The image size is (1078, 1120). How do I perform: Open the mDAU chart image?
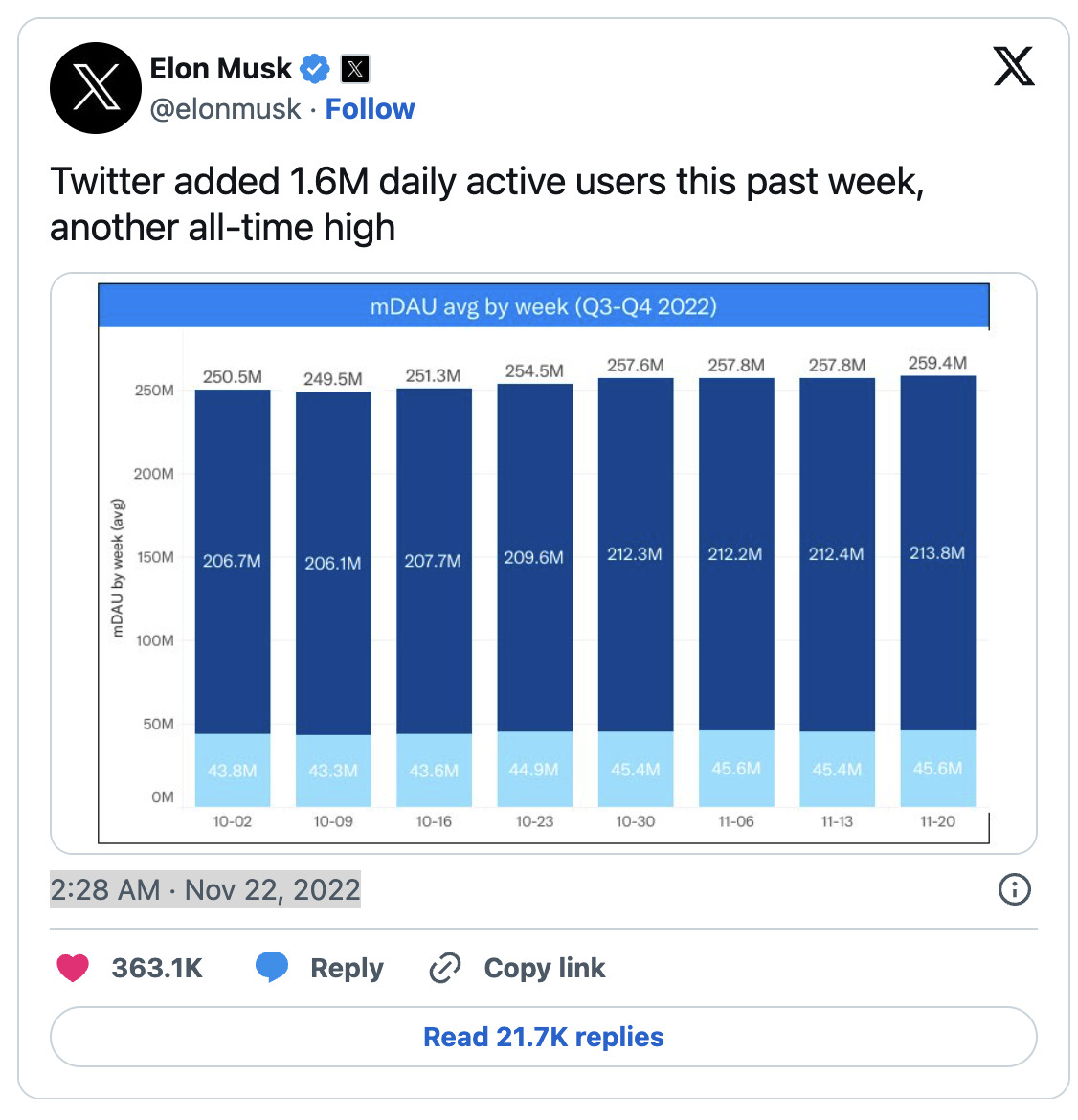(544, 564)
